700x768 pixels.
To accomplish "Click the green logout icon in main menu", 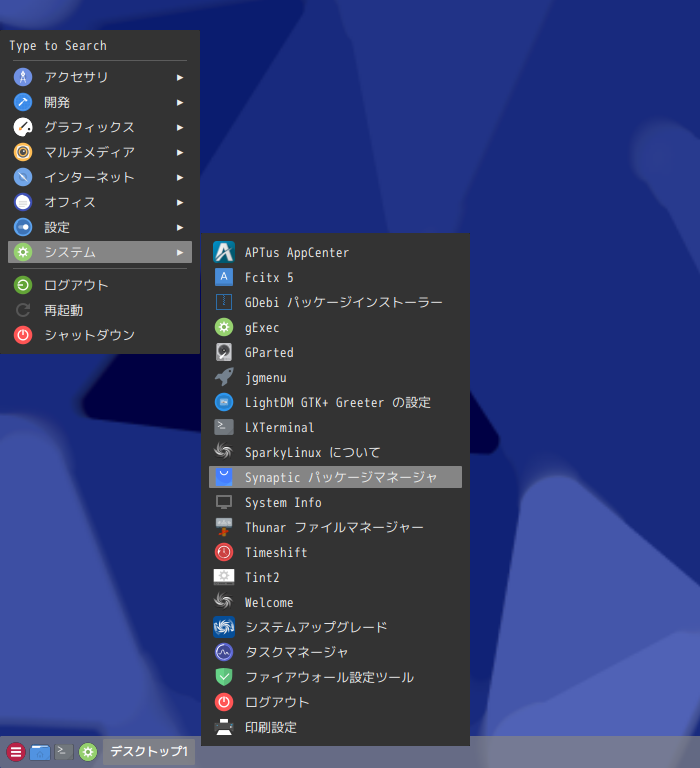I will pos(23,285).
